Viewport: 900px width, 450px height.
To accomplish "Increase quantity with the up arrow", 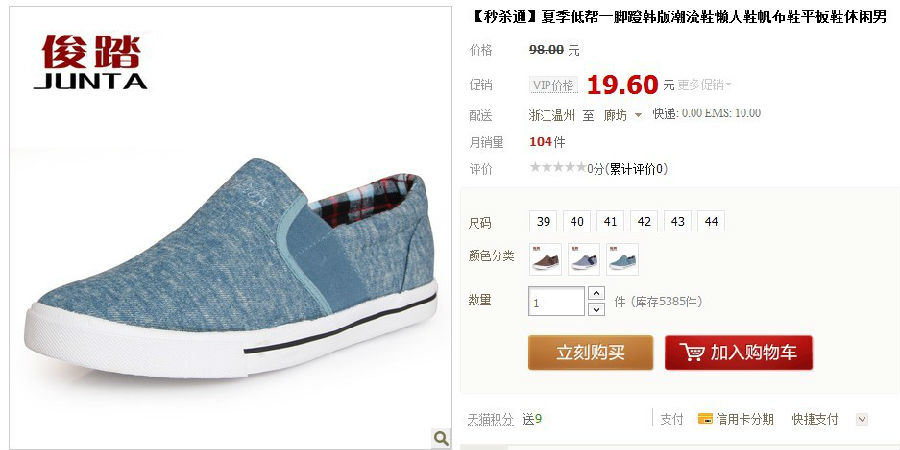I will (597, 293).
